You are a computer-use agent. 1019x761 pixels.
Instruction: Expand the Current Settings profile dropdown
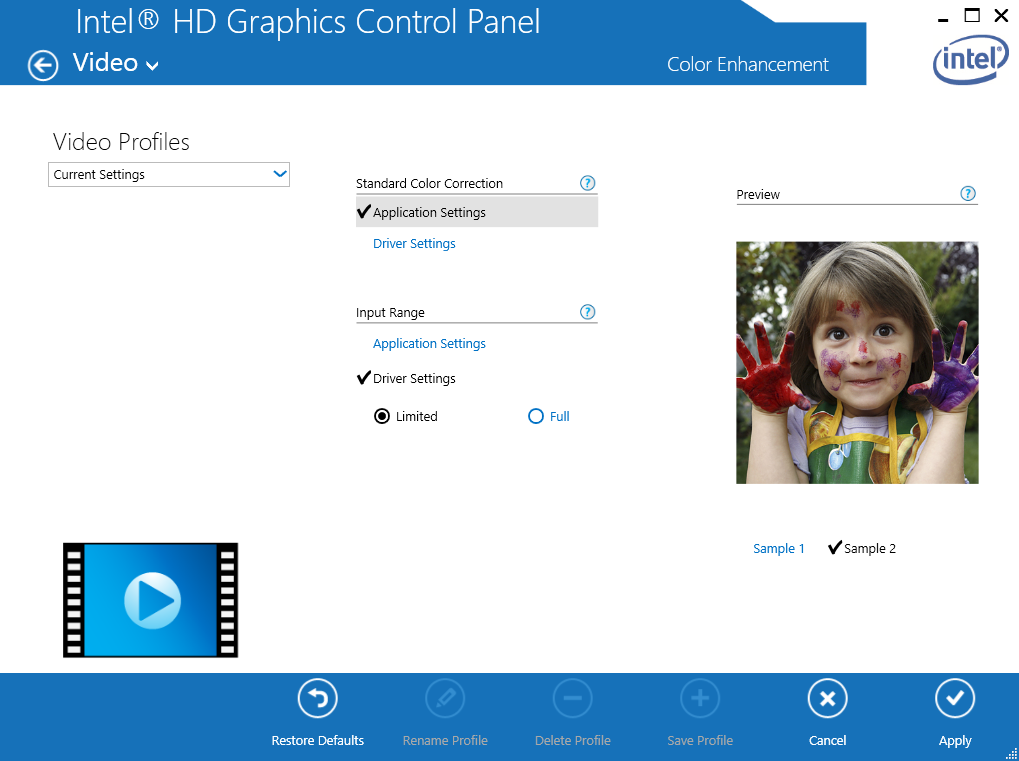coord(169,174)
